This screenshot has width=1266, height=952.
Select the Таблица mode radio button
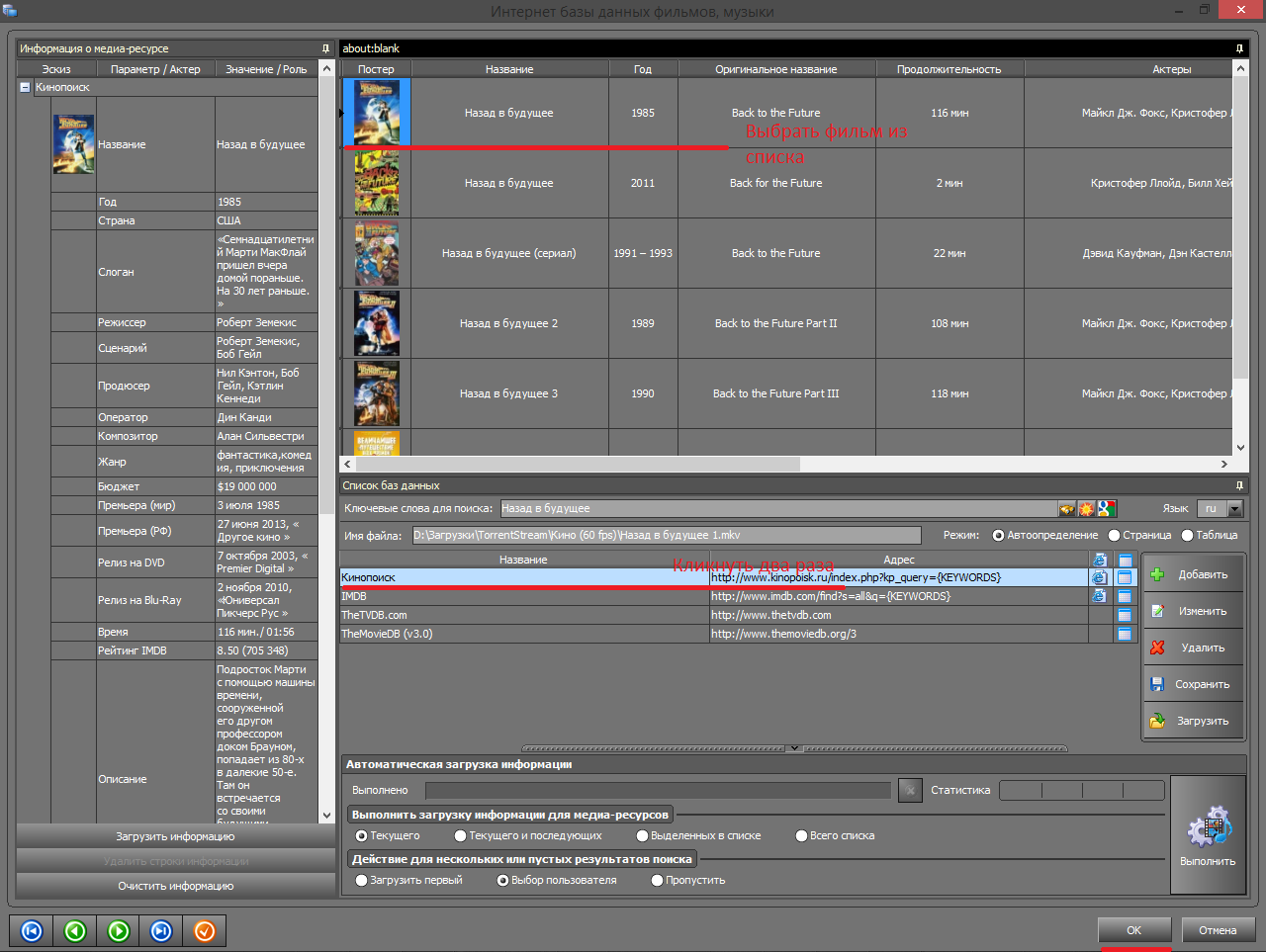pos(1187,536)
